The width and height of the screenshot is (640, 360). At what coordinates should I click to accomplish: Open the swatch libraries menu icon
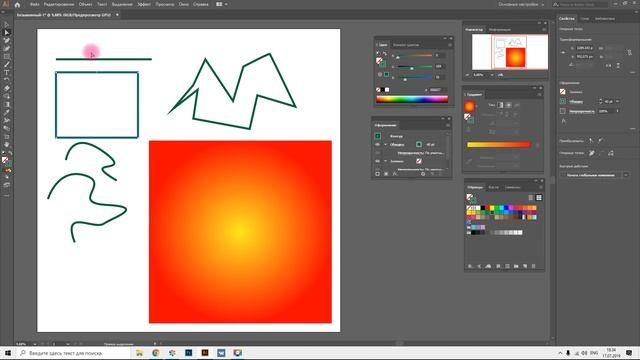(x=470, y=266)
